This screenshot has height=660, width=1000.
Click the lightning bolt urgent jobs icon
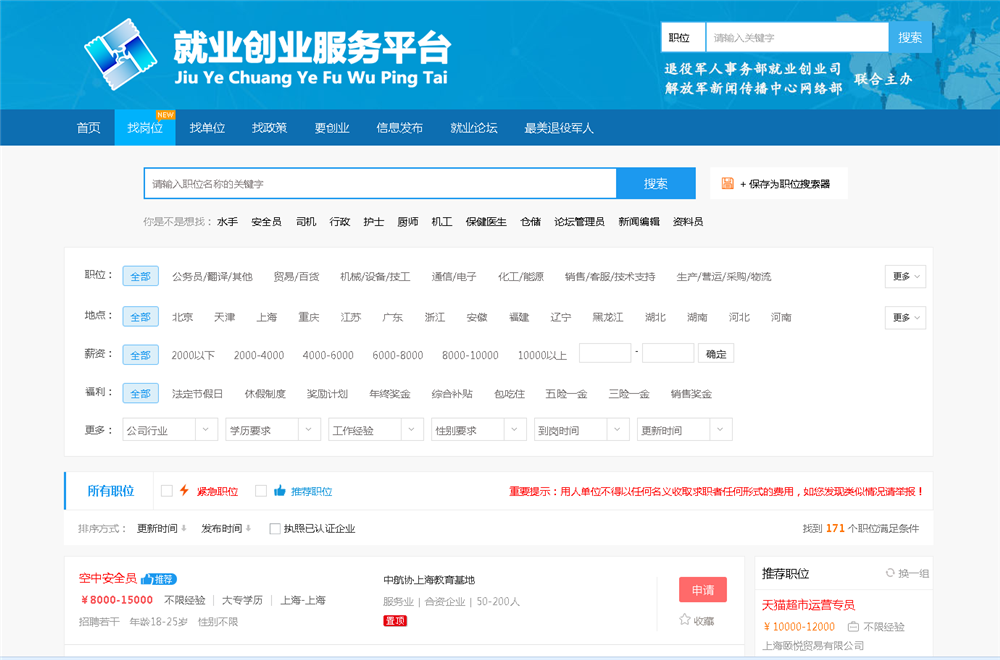point(184,491)
